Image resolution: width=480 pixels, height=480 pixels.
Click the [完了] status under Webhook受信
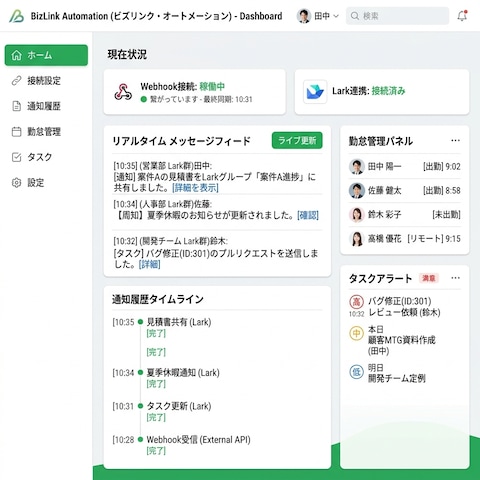[x=156, y=451]
